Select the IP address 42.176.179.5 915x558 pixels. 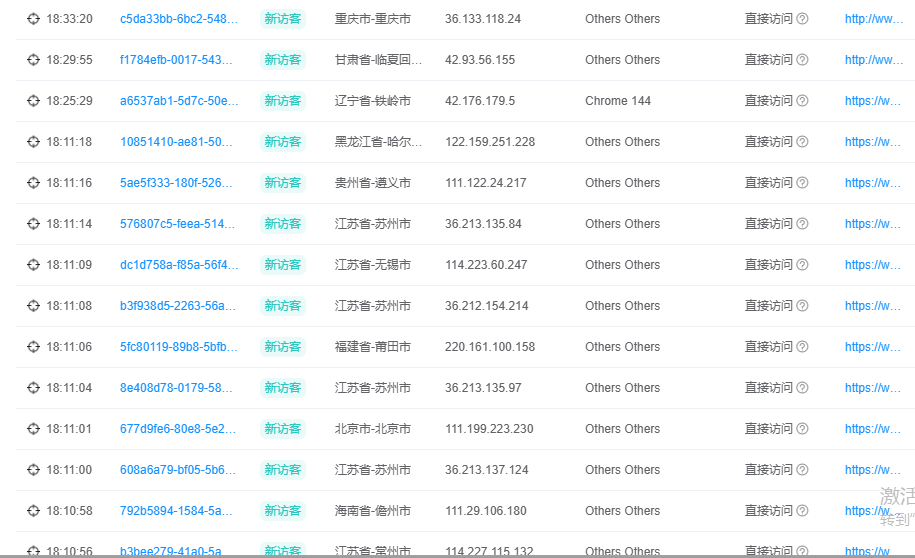pos(480,100)
